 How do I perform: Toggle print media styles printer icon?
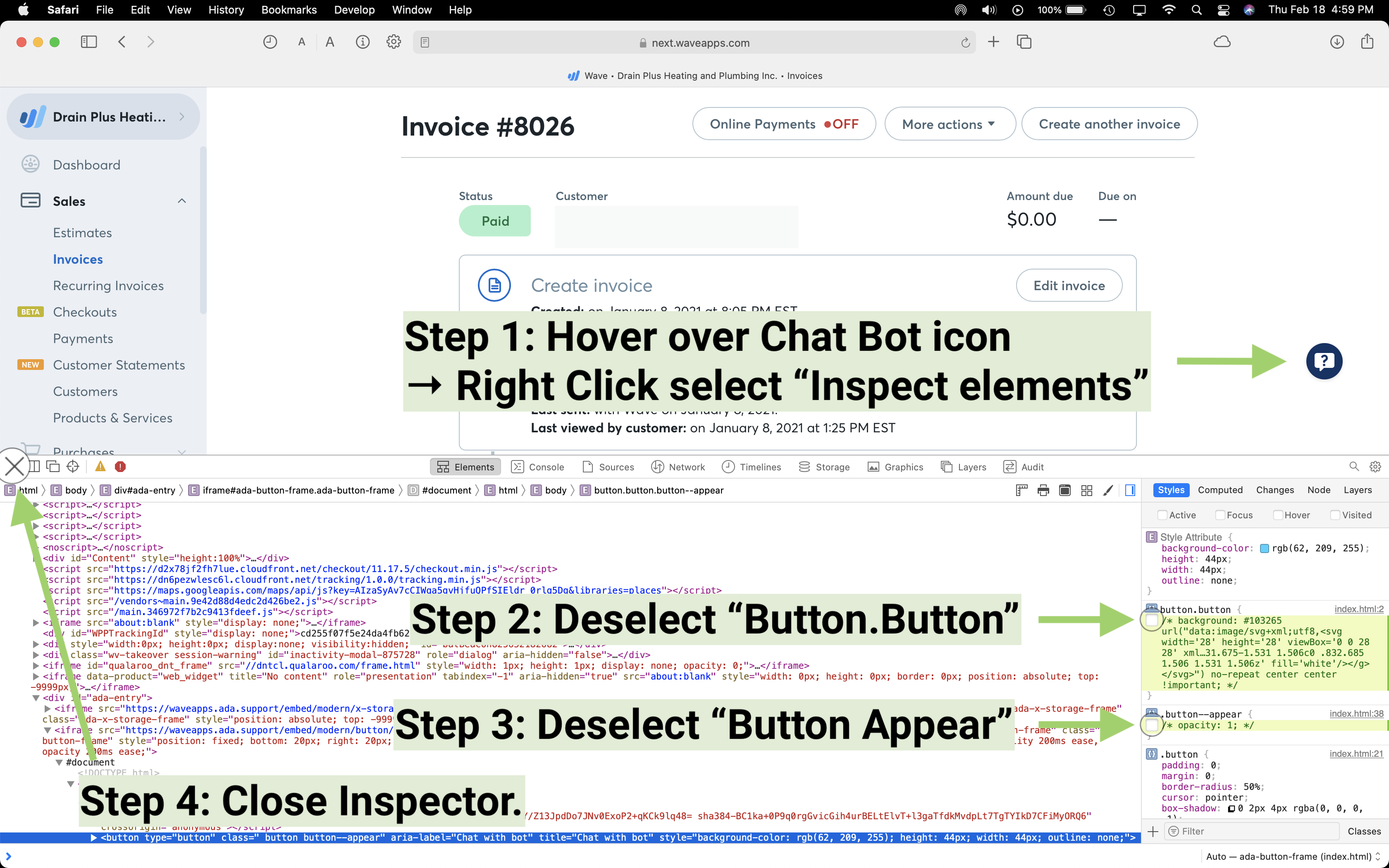pos(1043,490)
